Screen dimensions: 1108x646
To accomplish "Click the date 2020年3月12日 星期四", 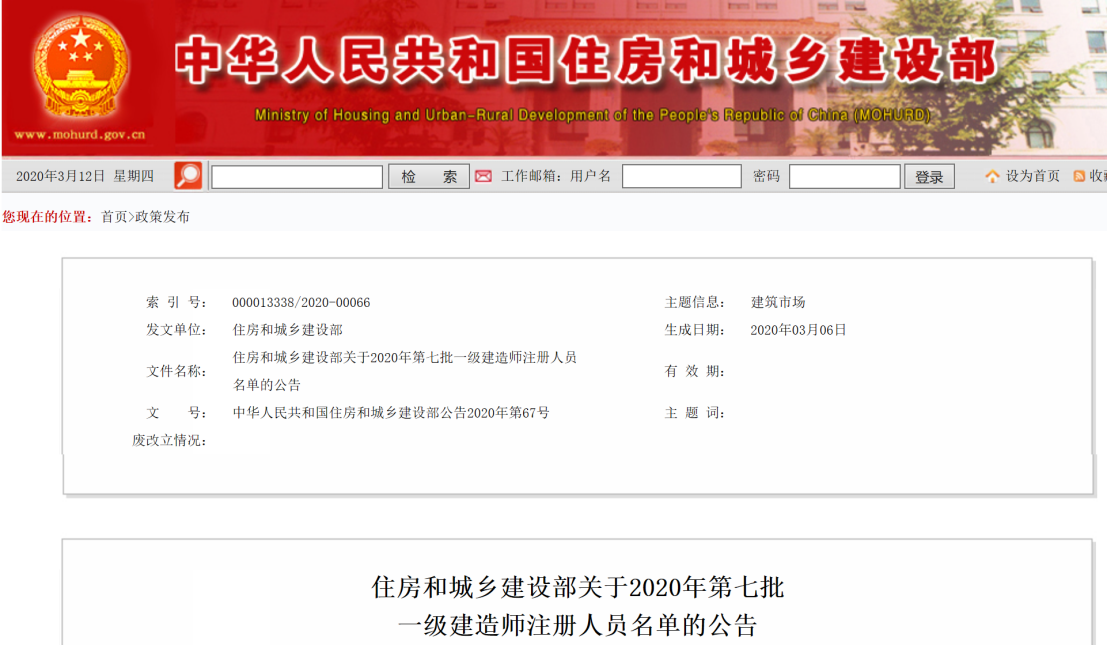I will (85, 176).
